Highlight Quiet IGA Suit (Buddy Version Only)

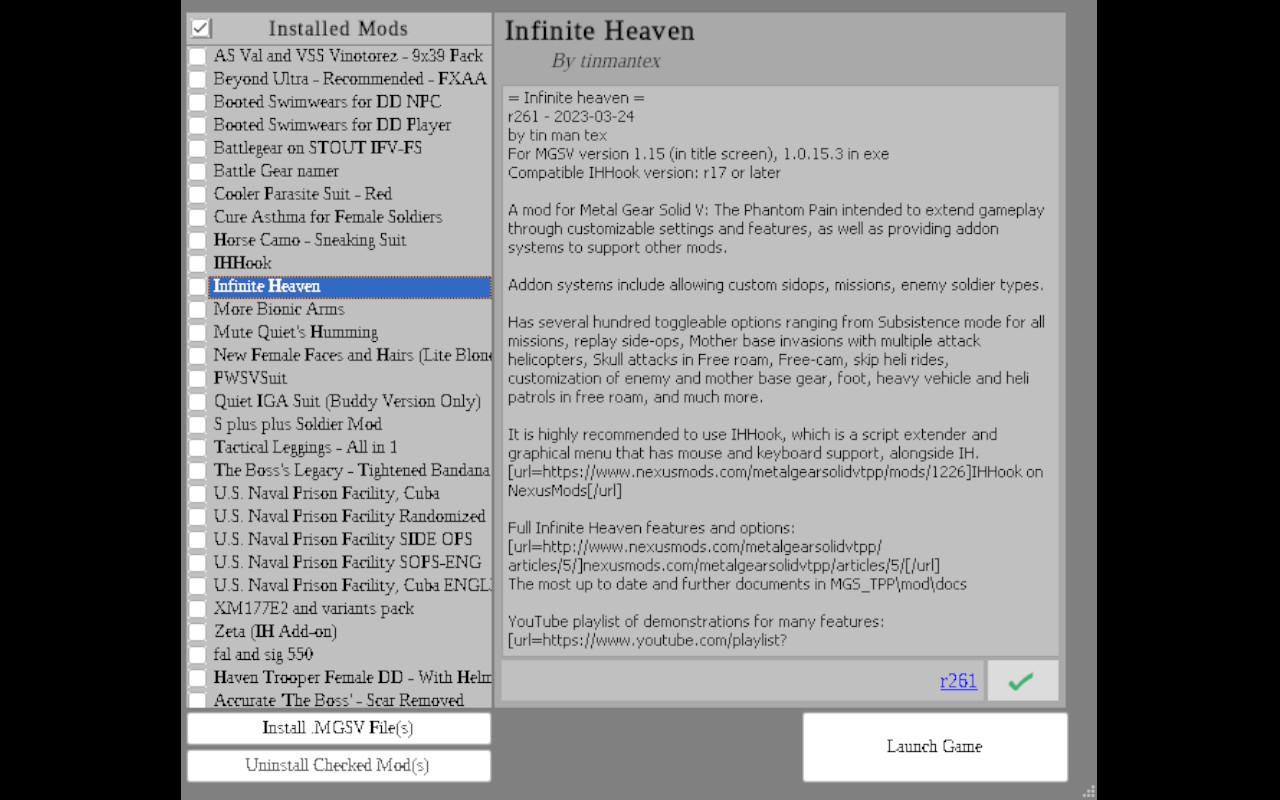click(347, 401)
